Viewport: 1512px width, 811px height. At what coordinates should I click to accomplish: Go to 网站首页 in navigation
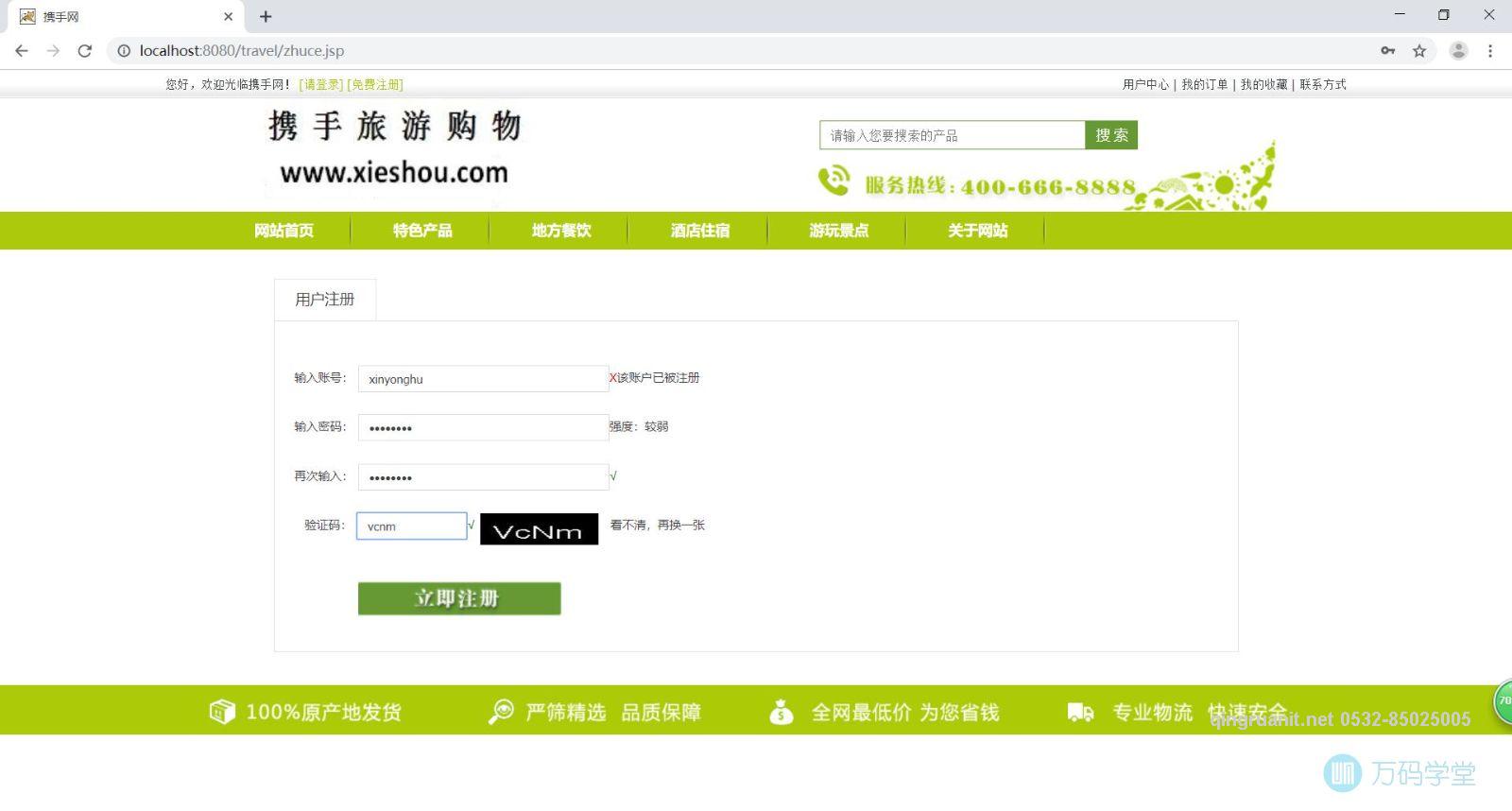[283, 231]
